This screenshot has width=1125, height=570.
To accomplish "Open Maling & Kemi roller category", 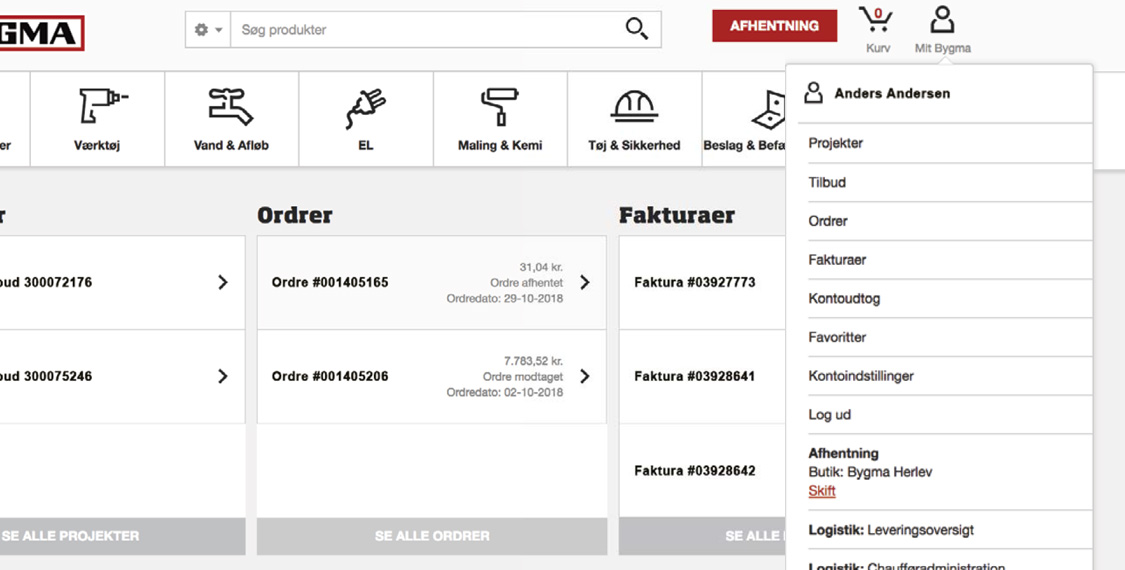I will point(499,118).
